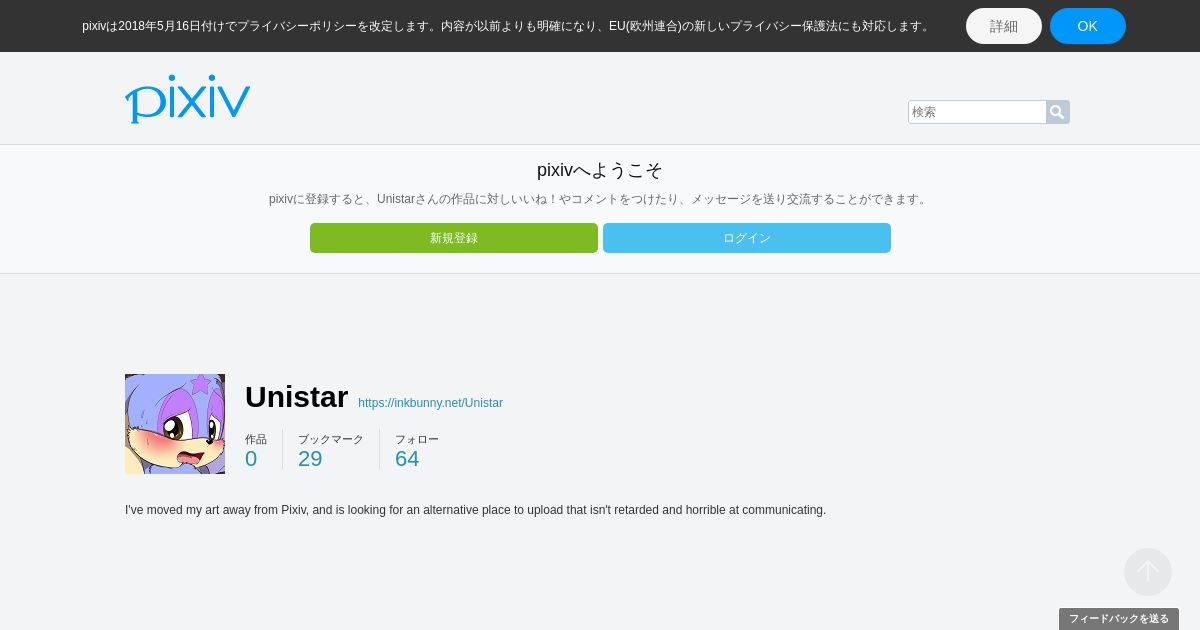Click the pixivへようこそ heading

pos(600,170)
